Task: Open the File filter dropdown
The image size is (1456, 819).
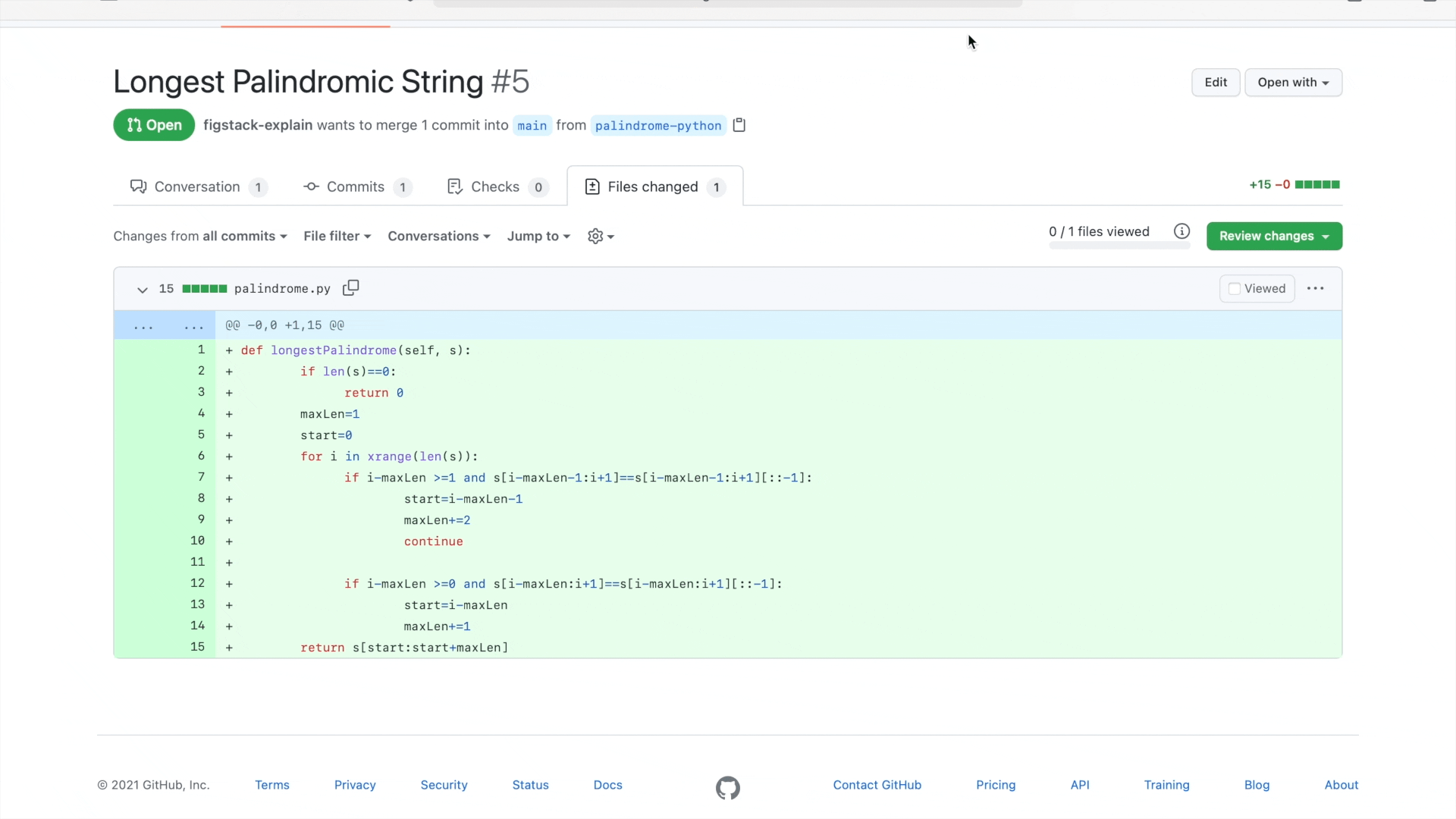Action: (x=337, y=236)
